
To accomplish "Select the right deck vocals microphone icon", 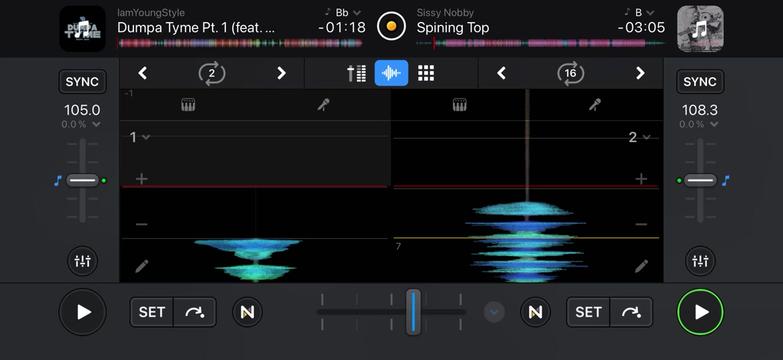I will (594, 105).
